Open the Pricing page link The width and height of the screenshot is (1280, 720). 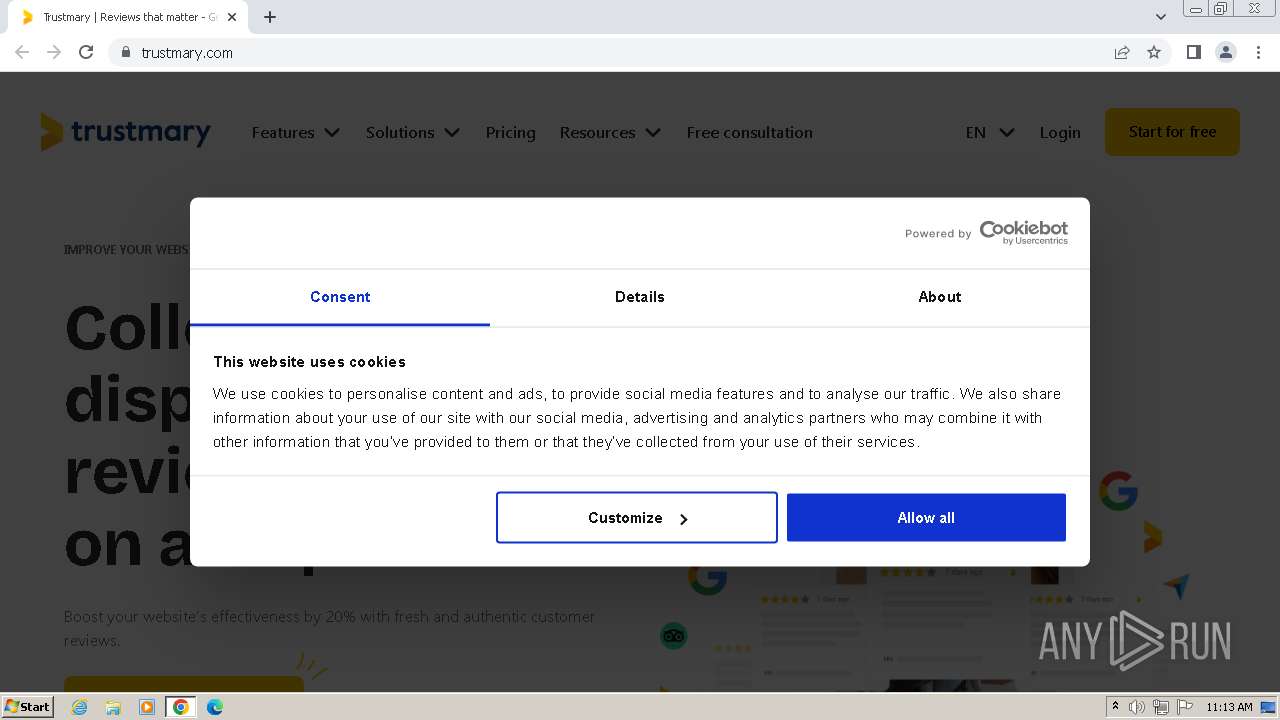click(x=510, y=132)
